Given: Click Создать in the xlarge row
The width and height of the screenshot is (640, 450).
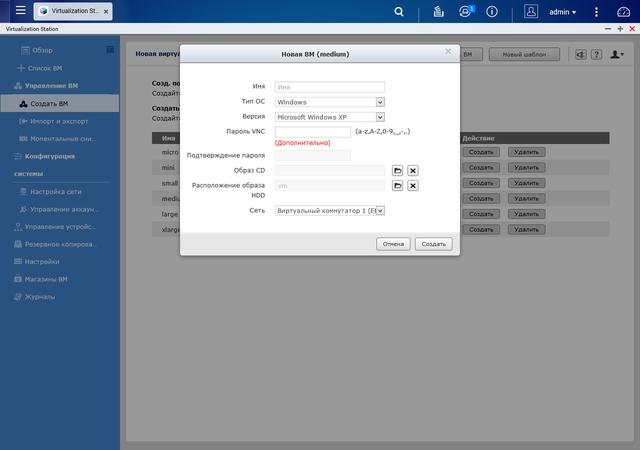Looking at the screenshot, I should coord(481,230).
